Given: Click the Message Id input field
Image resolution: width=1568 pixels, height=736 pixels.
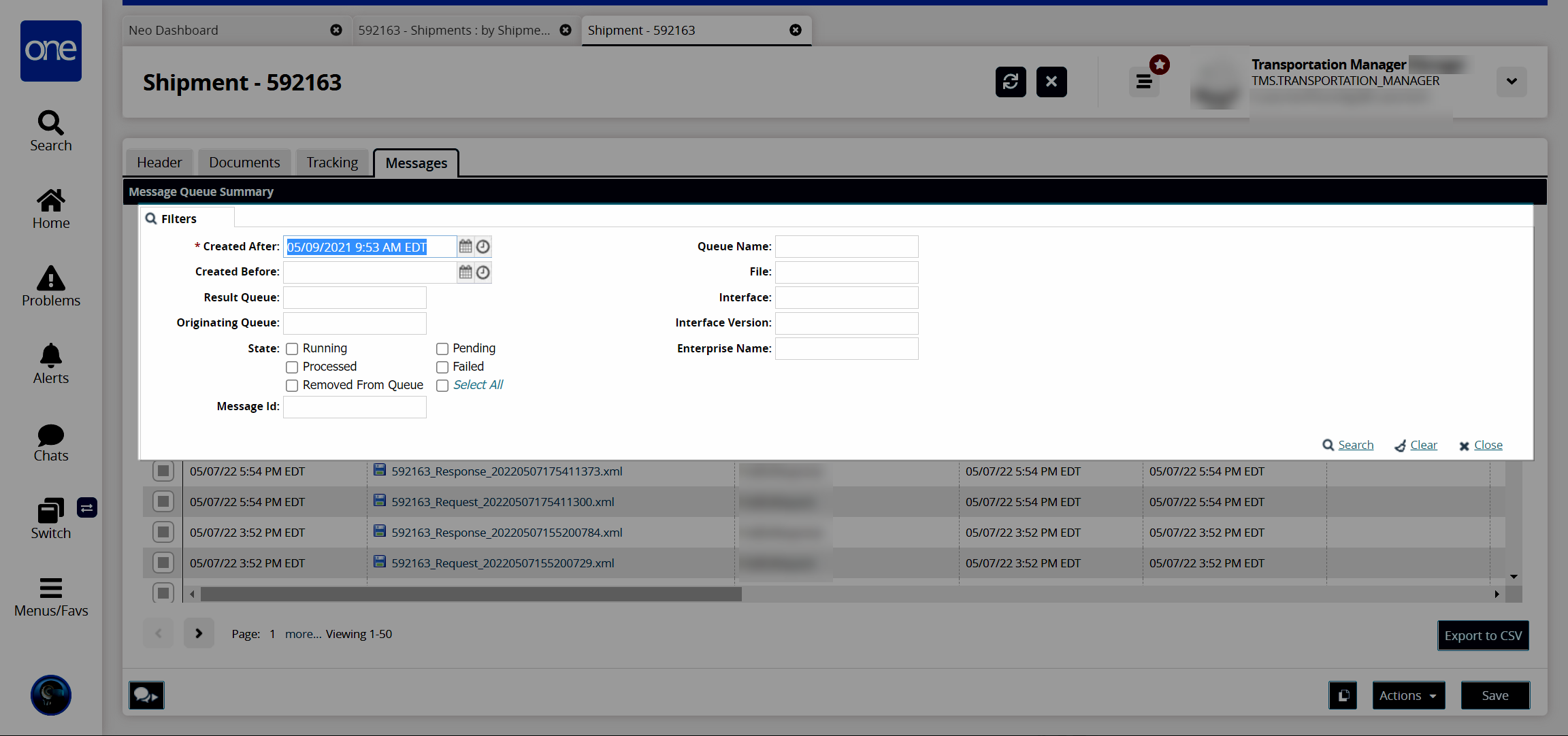Looking at the screenshot, I should [x=355, y=407].
